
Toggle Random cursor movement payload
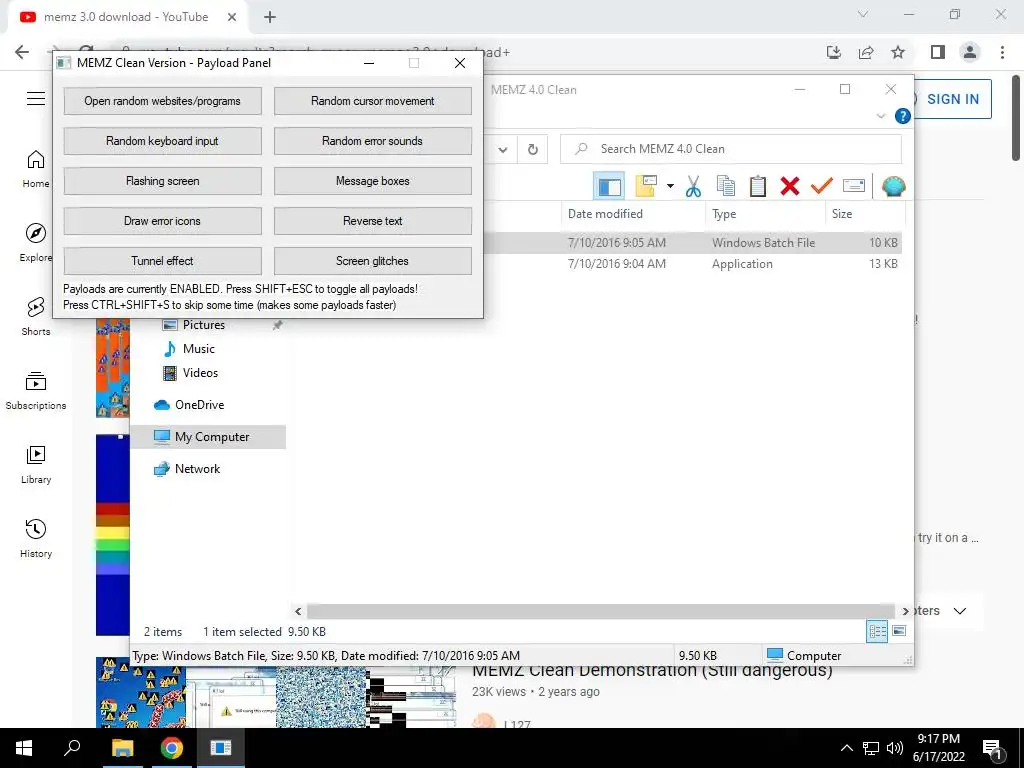tap(373, 101)
